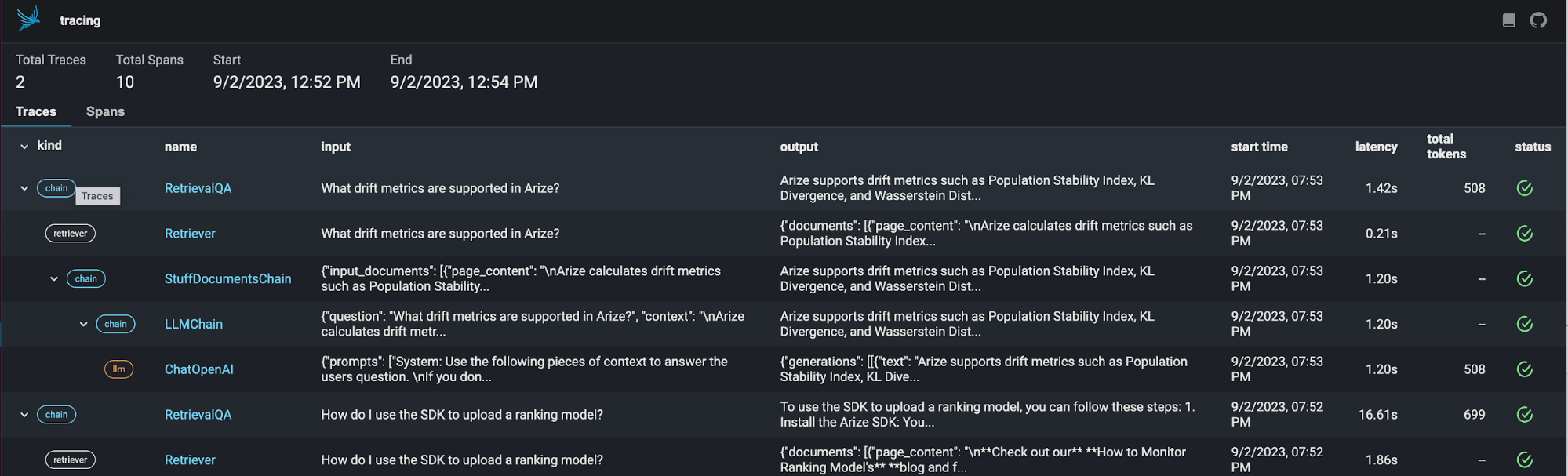Image resolution: width=1568 pixels, height=476 pixels.
Task: Click the latency column header
Action: click(1376, 147)
